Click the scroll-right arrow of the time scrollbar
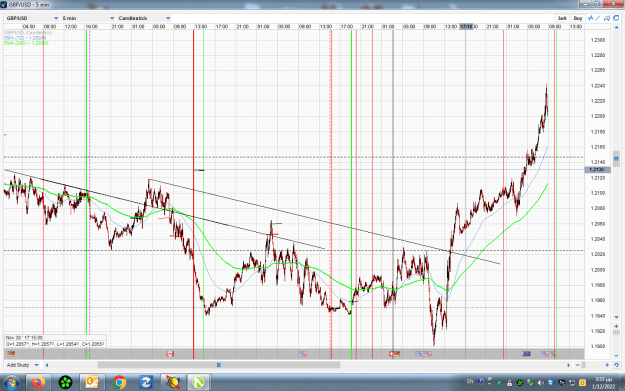 568,365
